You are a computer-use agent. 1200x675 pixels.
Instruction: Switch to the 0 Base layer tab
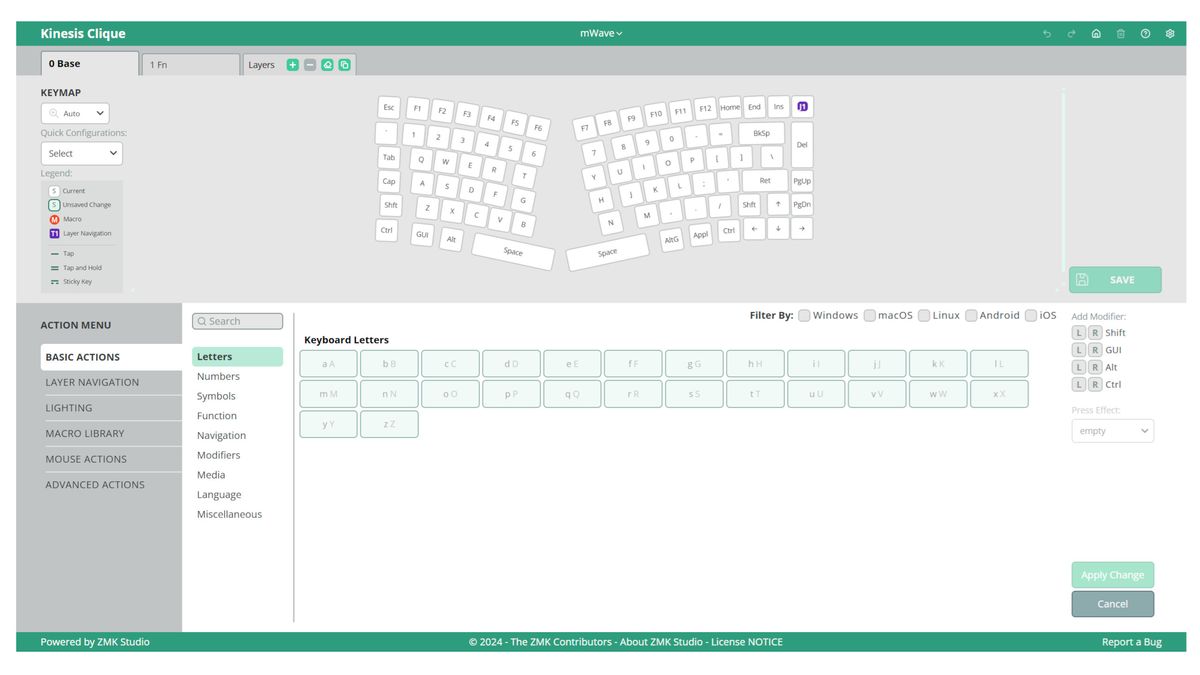tap(90, 63)
